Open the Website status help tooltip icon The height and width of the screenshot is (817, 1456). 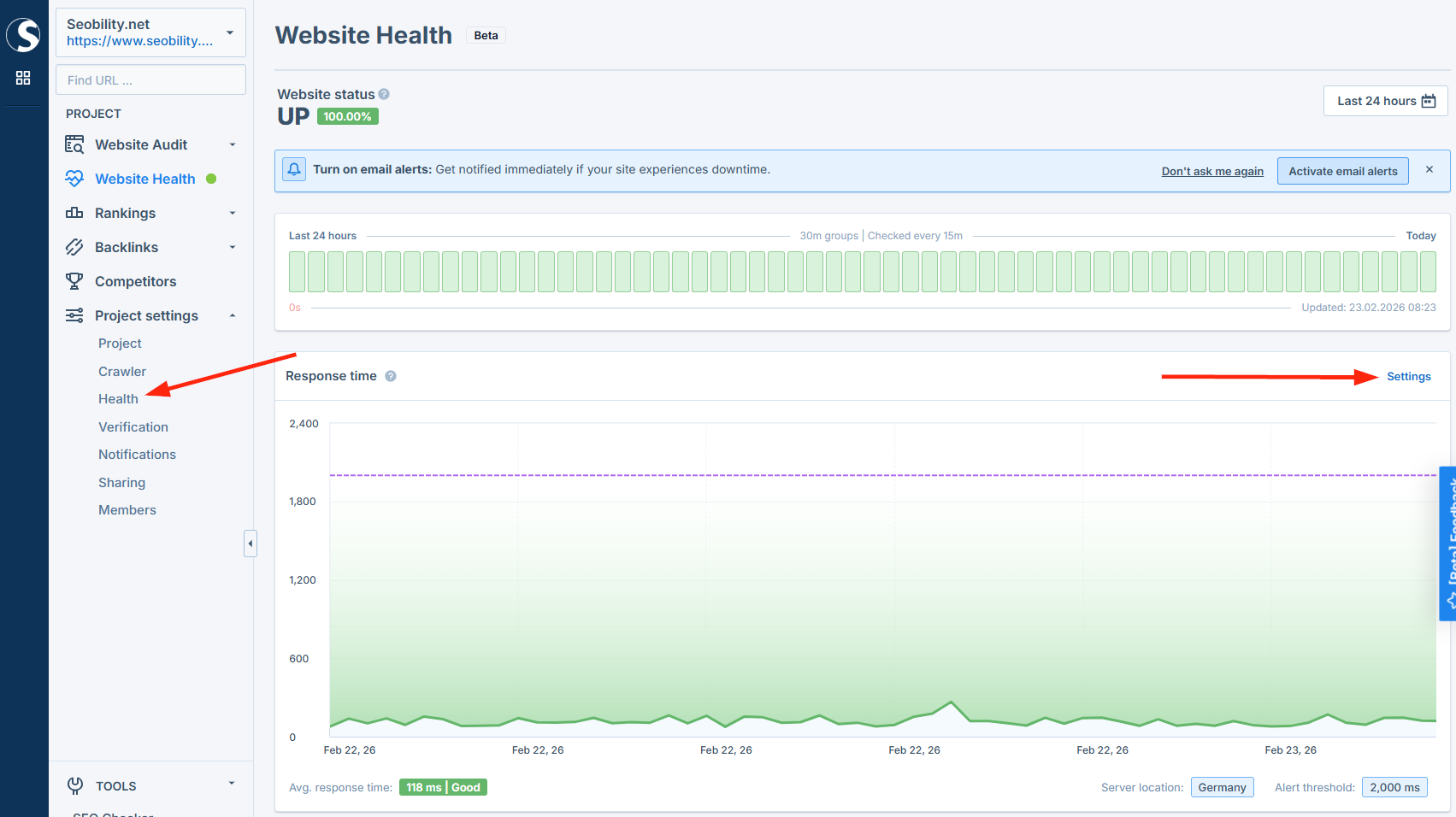click(384, 94)
